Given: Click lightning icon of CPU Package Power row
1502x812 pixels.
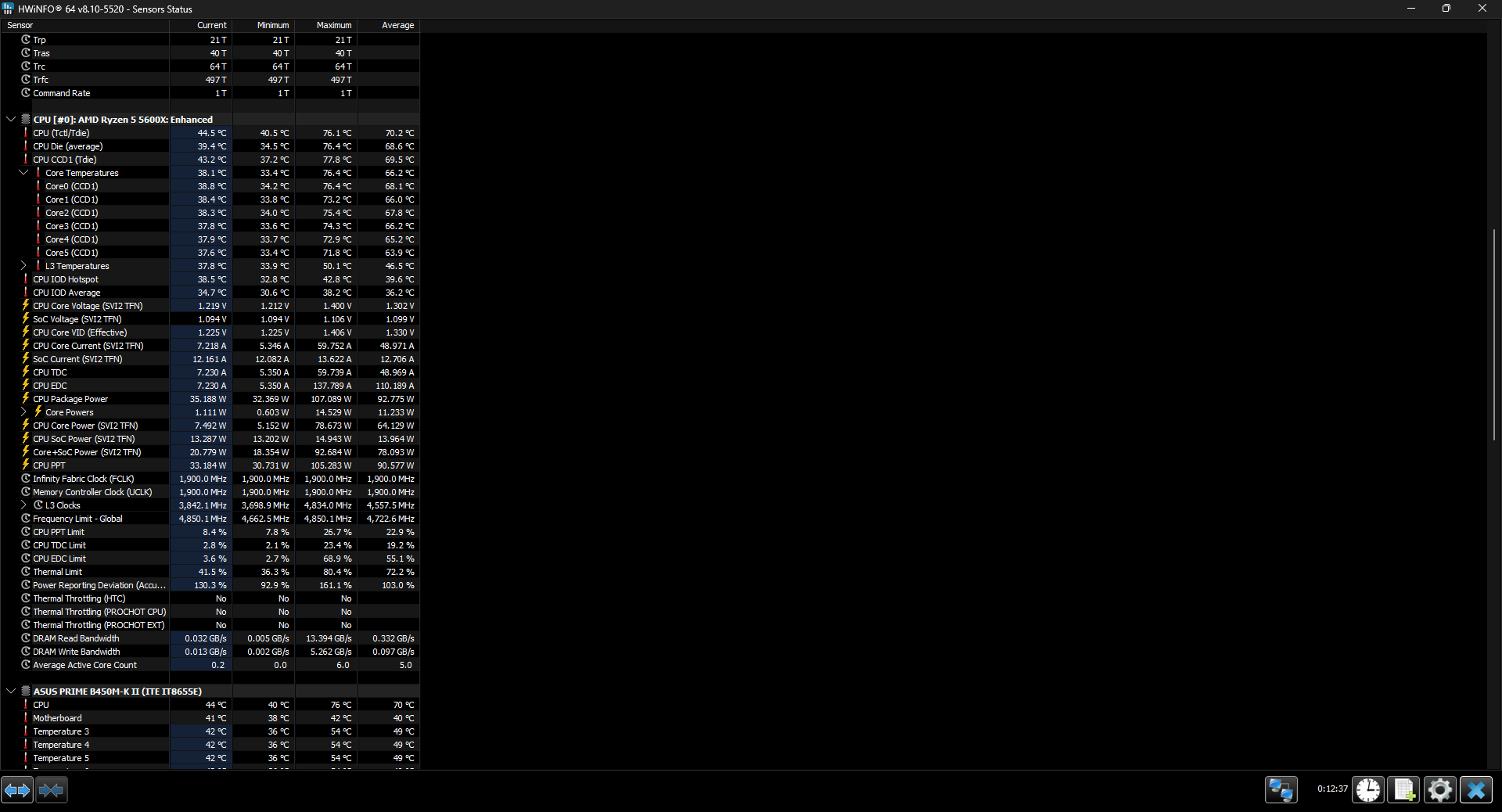Looking at the screenshot, I should pos(26,399).
